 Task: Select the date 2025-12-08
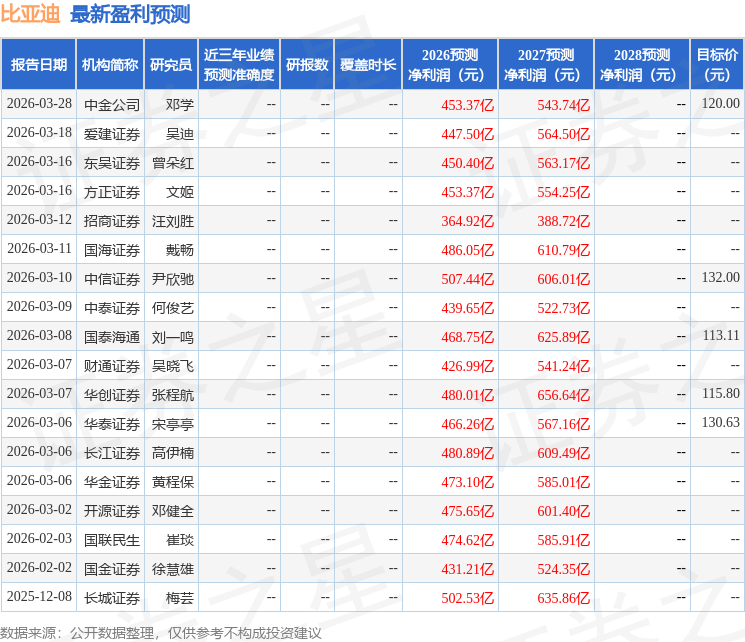pos(39,596)
